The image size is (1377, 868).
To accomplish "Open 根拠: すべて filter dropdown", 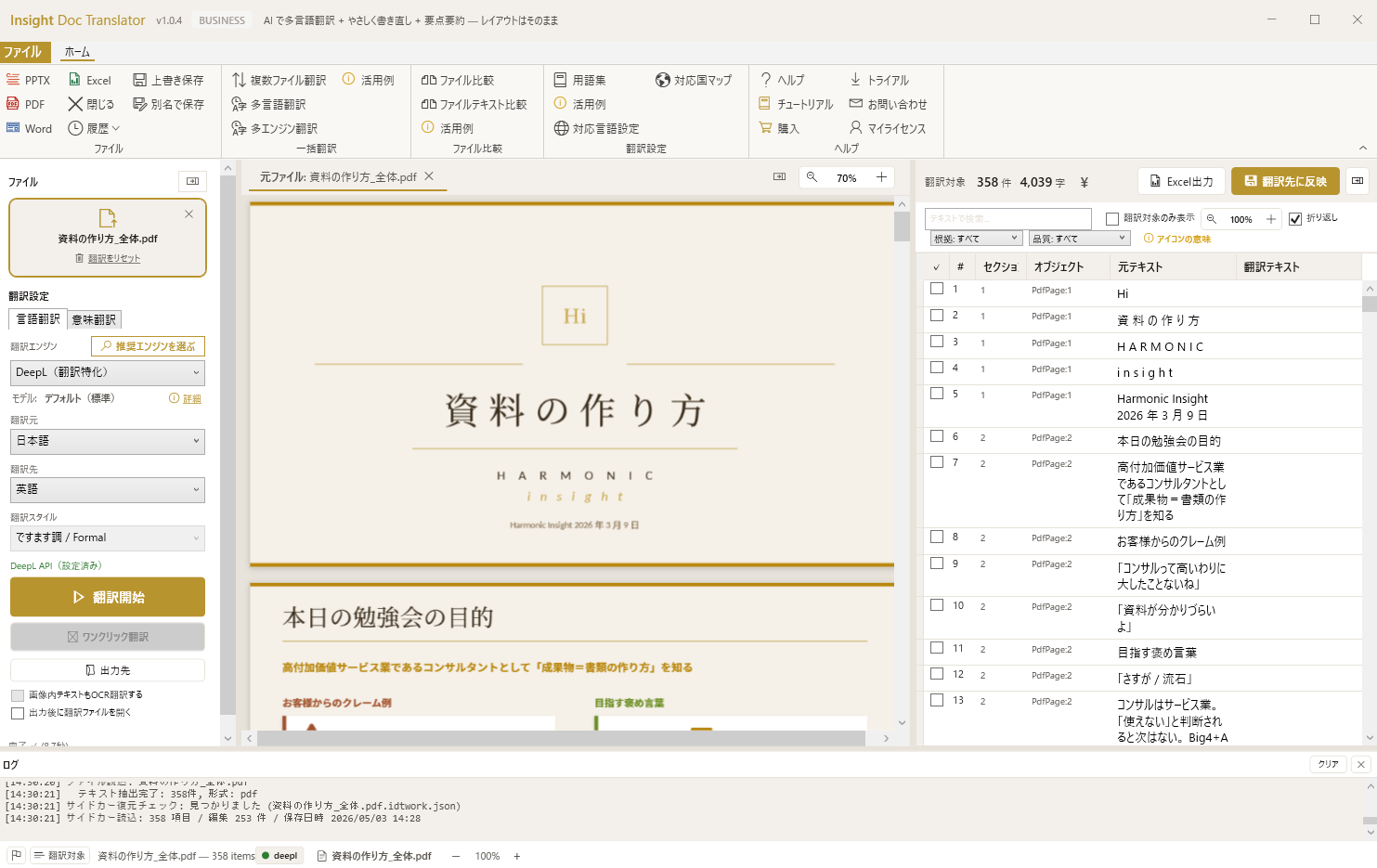I will (x=976, y=239).
